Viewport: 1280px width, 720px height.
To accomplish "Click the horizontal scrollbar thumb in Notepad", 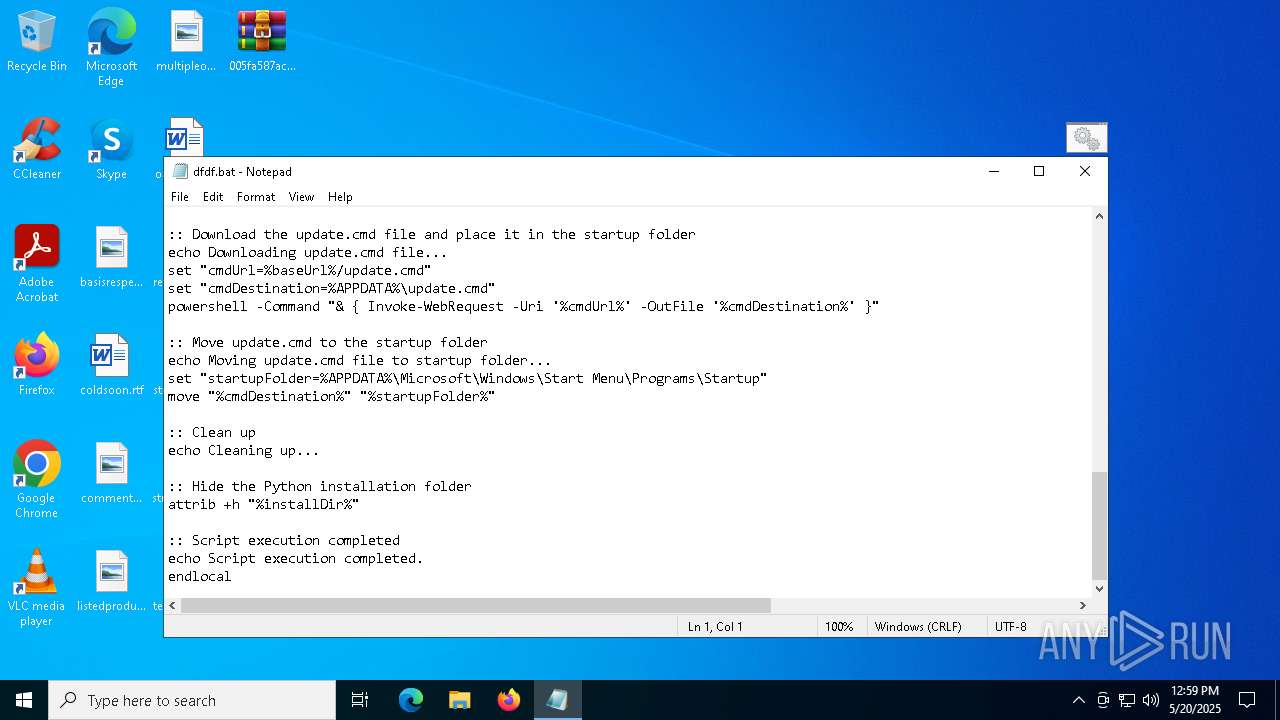I will coord(476,605).
